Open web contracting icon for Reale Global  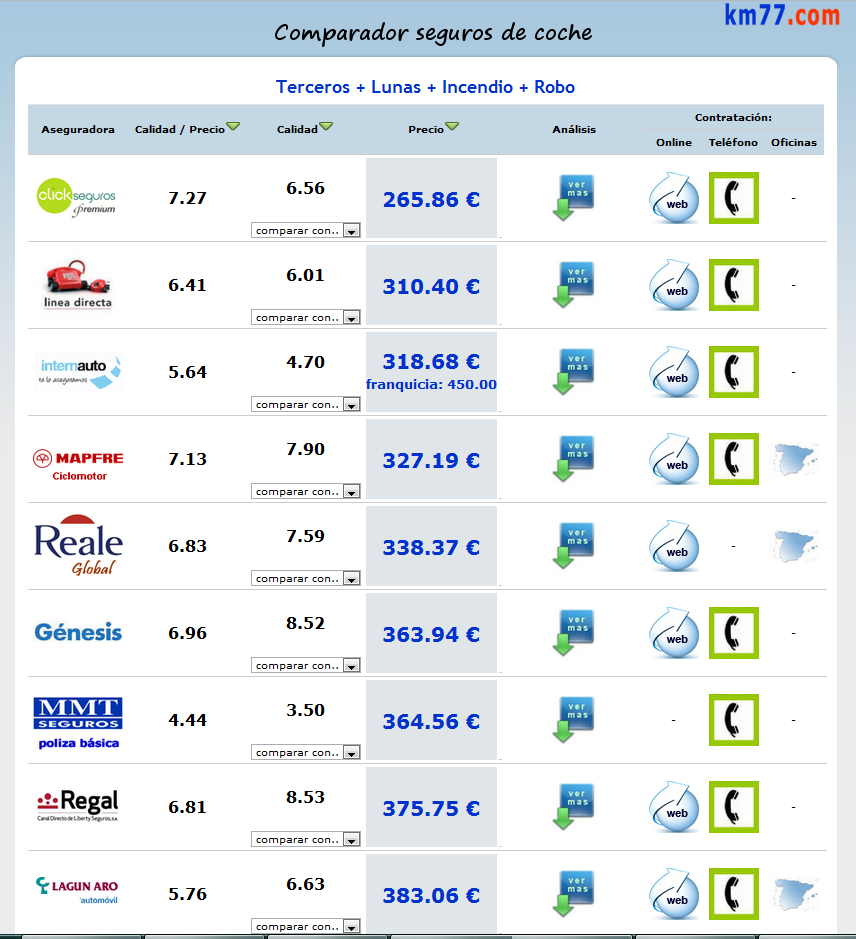coord(674,546)
